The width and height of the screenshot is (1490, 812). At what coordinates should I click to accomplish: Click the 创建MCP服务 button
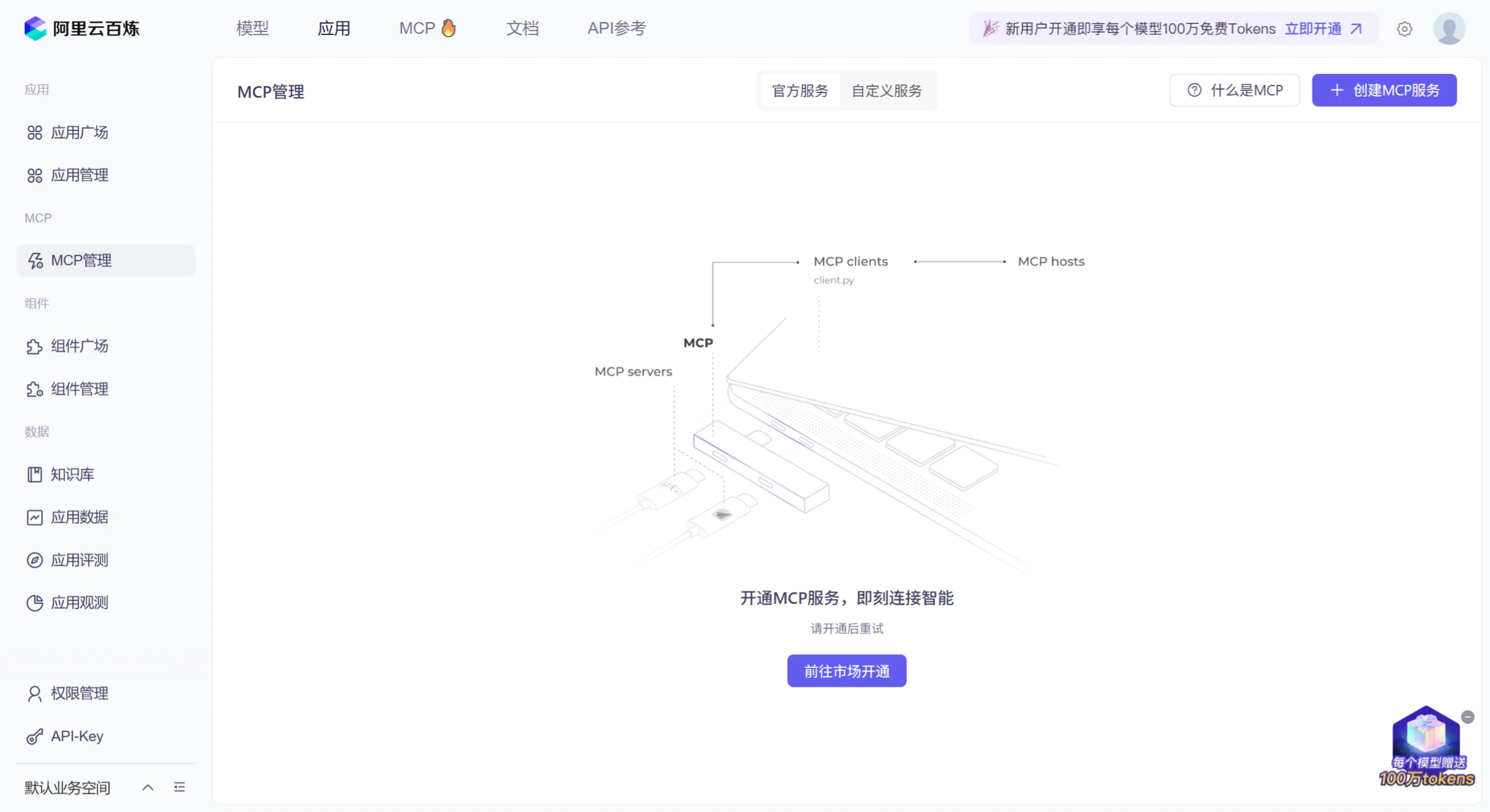click(1384, 90)
